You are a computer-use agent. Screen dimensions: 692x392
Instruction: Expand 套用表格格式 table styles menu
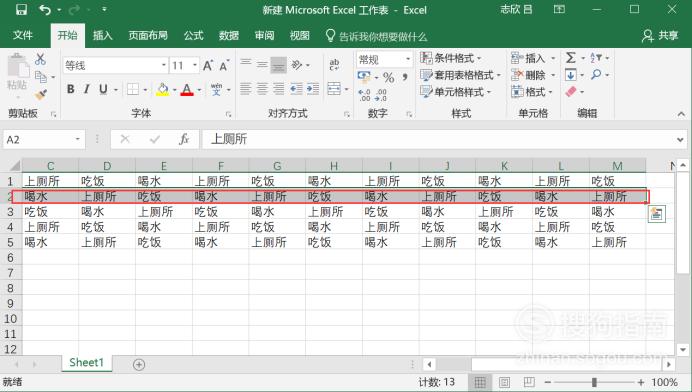click(460, 75)
